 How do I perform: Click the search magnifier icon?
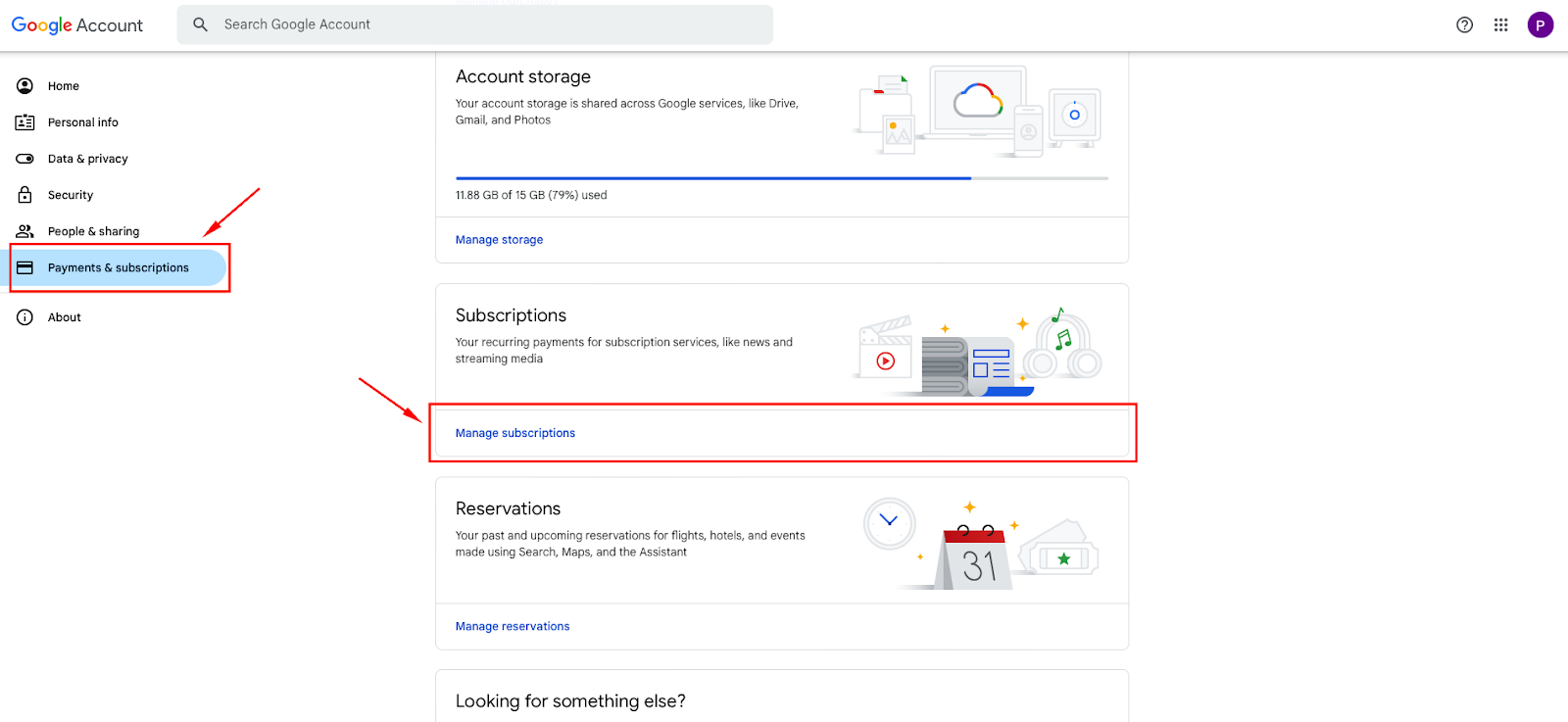tap(200, 24)
